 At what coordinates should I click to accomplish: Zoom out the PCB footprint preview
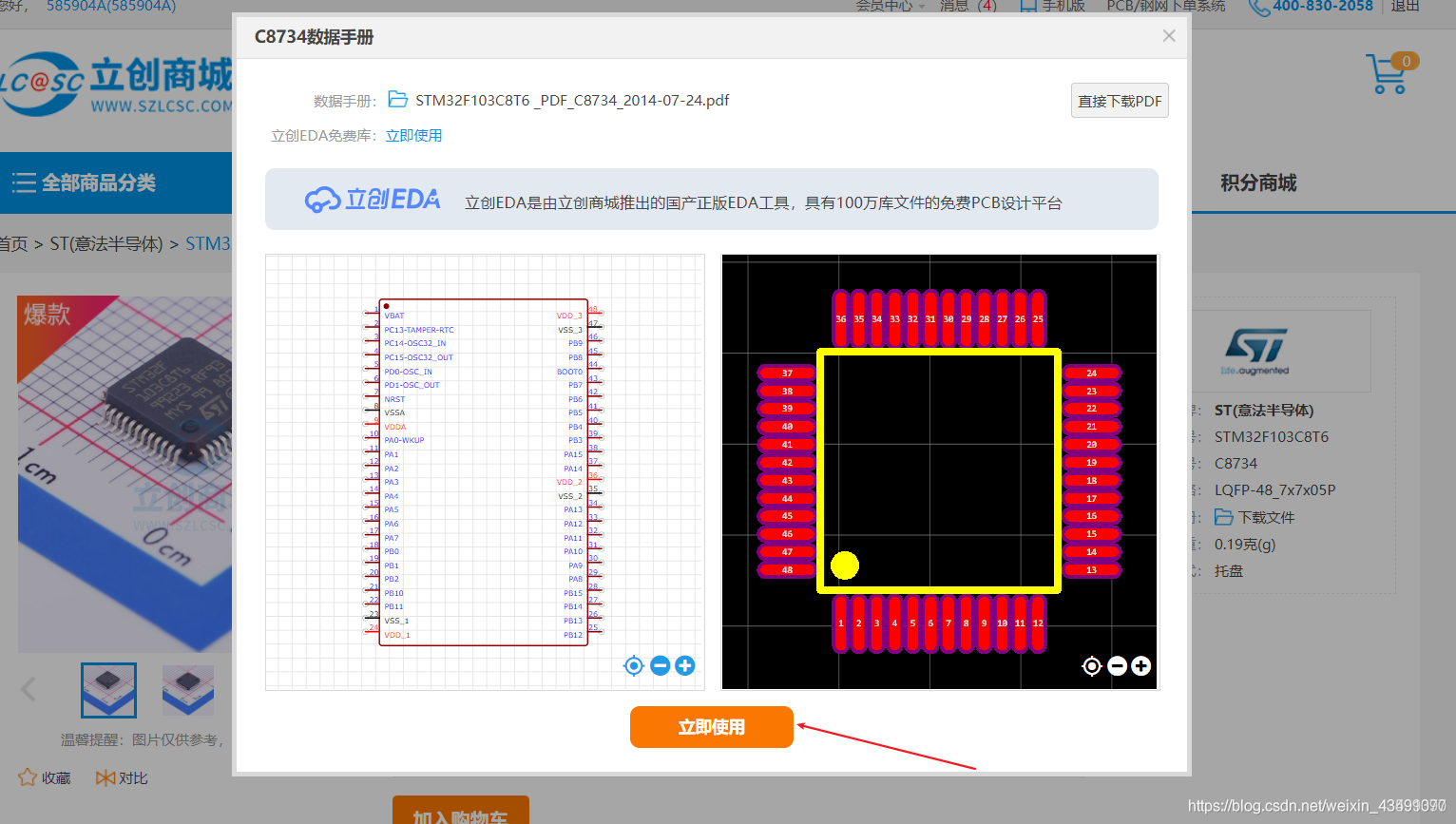click(1118, 666)
